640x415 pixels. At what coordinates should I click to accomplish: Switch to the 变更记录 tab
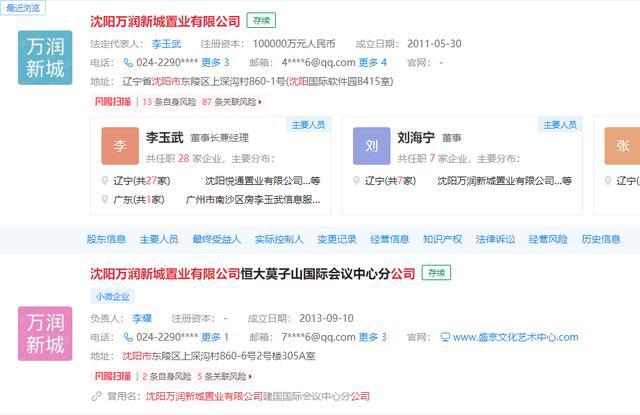[337, 239]
